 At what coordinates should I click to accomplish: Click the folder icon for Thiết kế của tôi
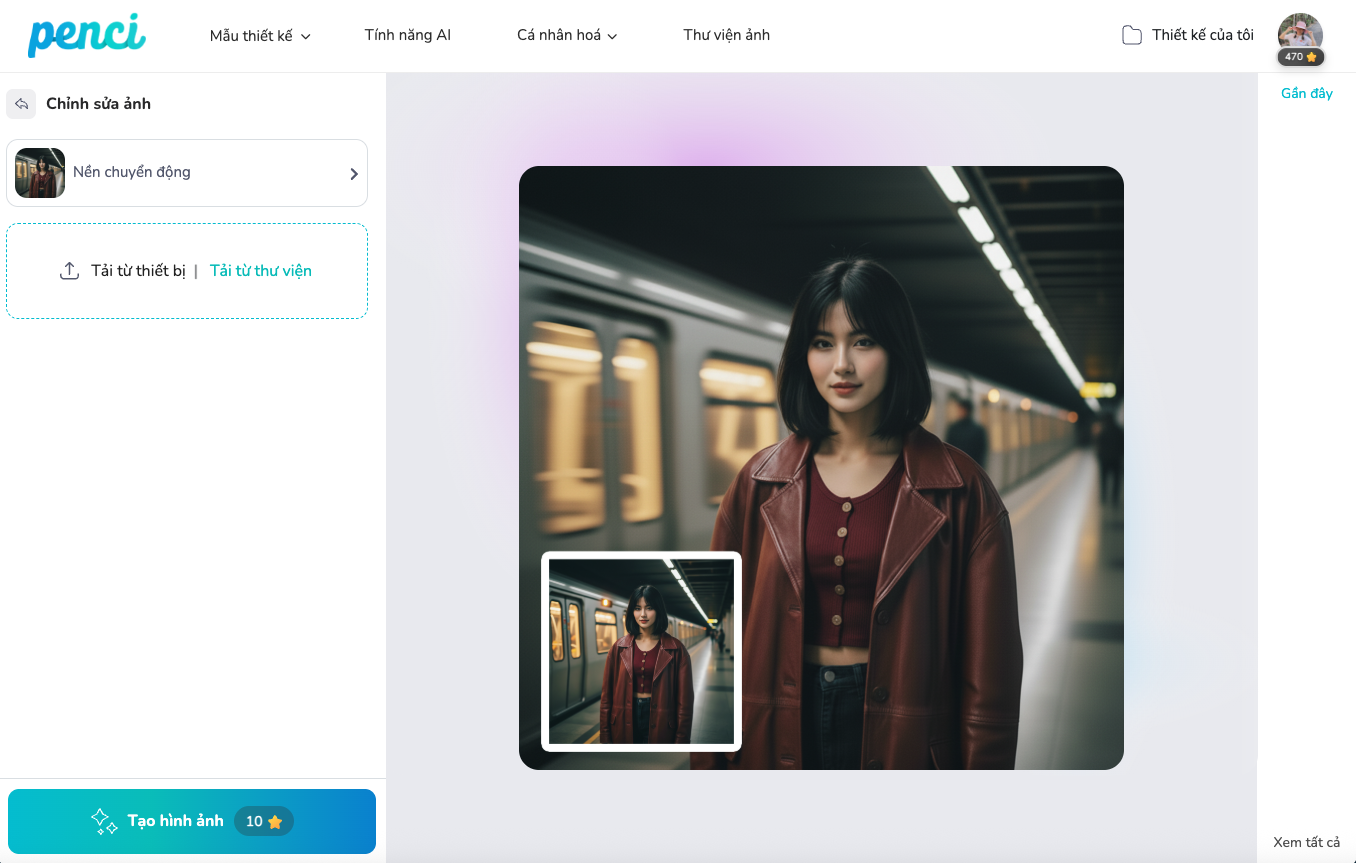[x=1131, y=36]
